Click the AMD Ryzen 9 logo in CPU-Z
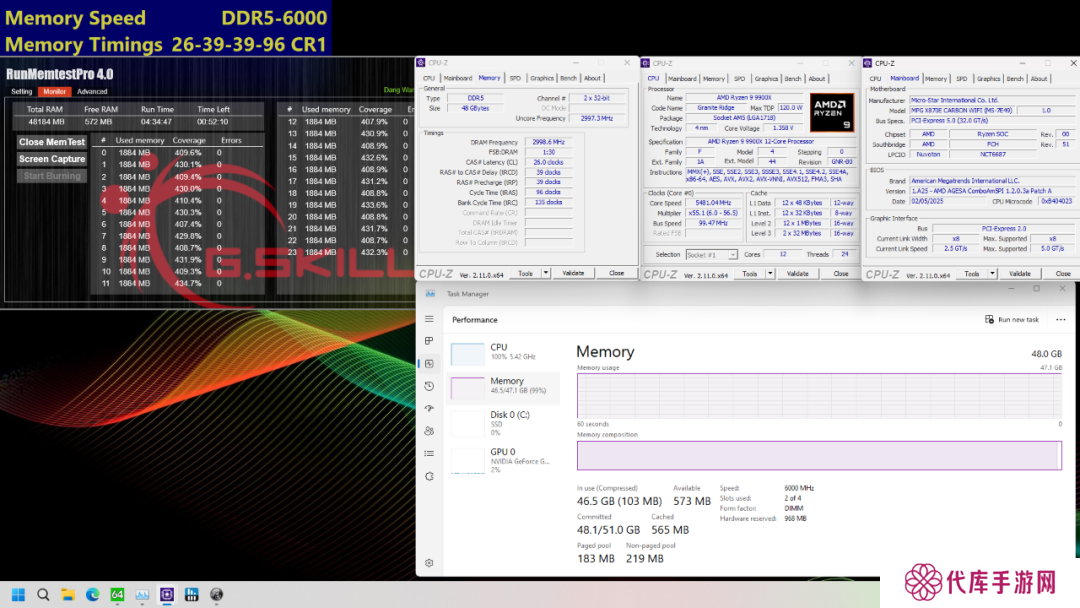The image size is (1080, 608). tap(832, 112)
